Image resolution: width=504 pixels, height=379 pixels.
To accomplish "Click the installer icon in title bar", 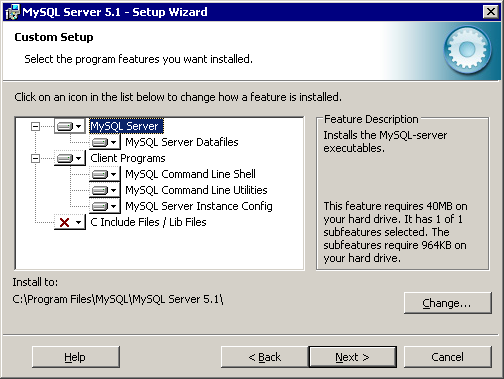I will click(x=12, y=12).
